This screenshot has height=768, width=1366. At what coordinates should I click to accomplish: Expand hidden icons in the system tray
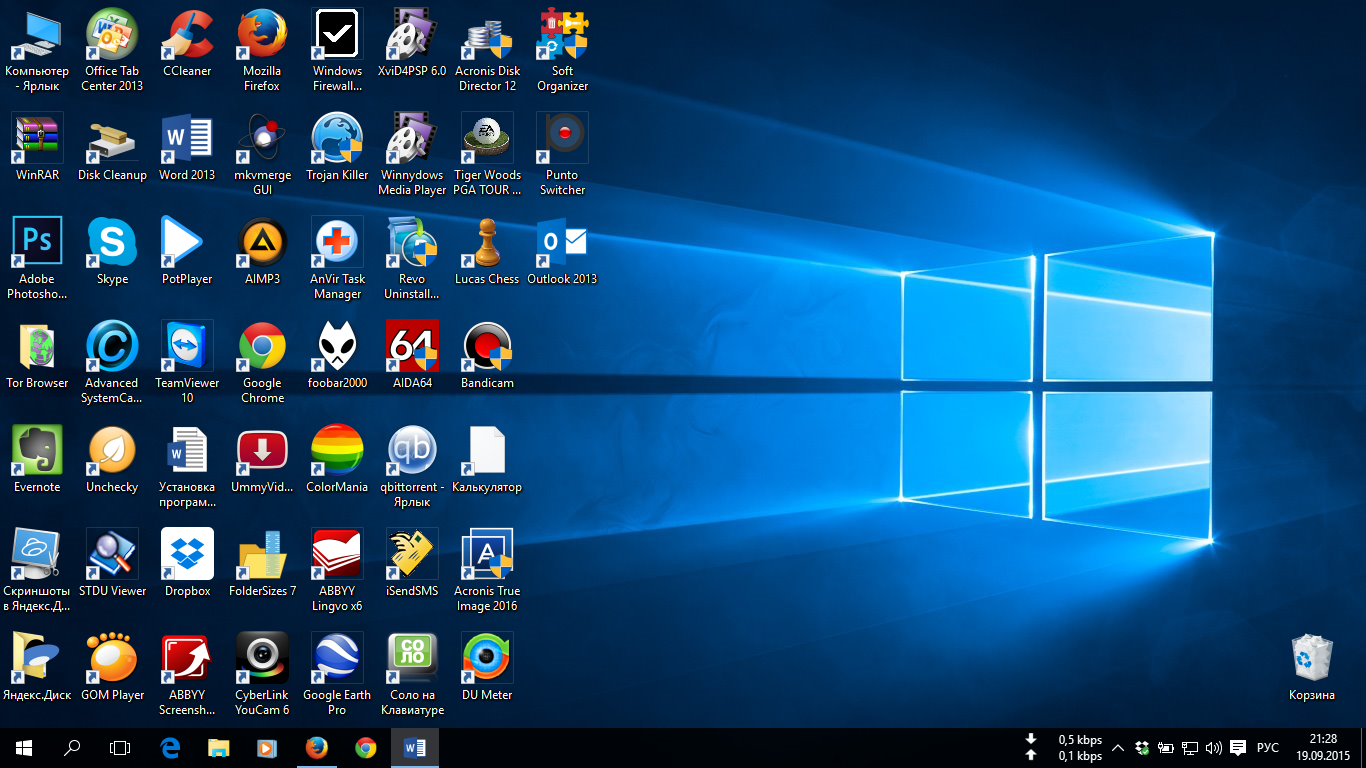click(1118, 747)
